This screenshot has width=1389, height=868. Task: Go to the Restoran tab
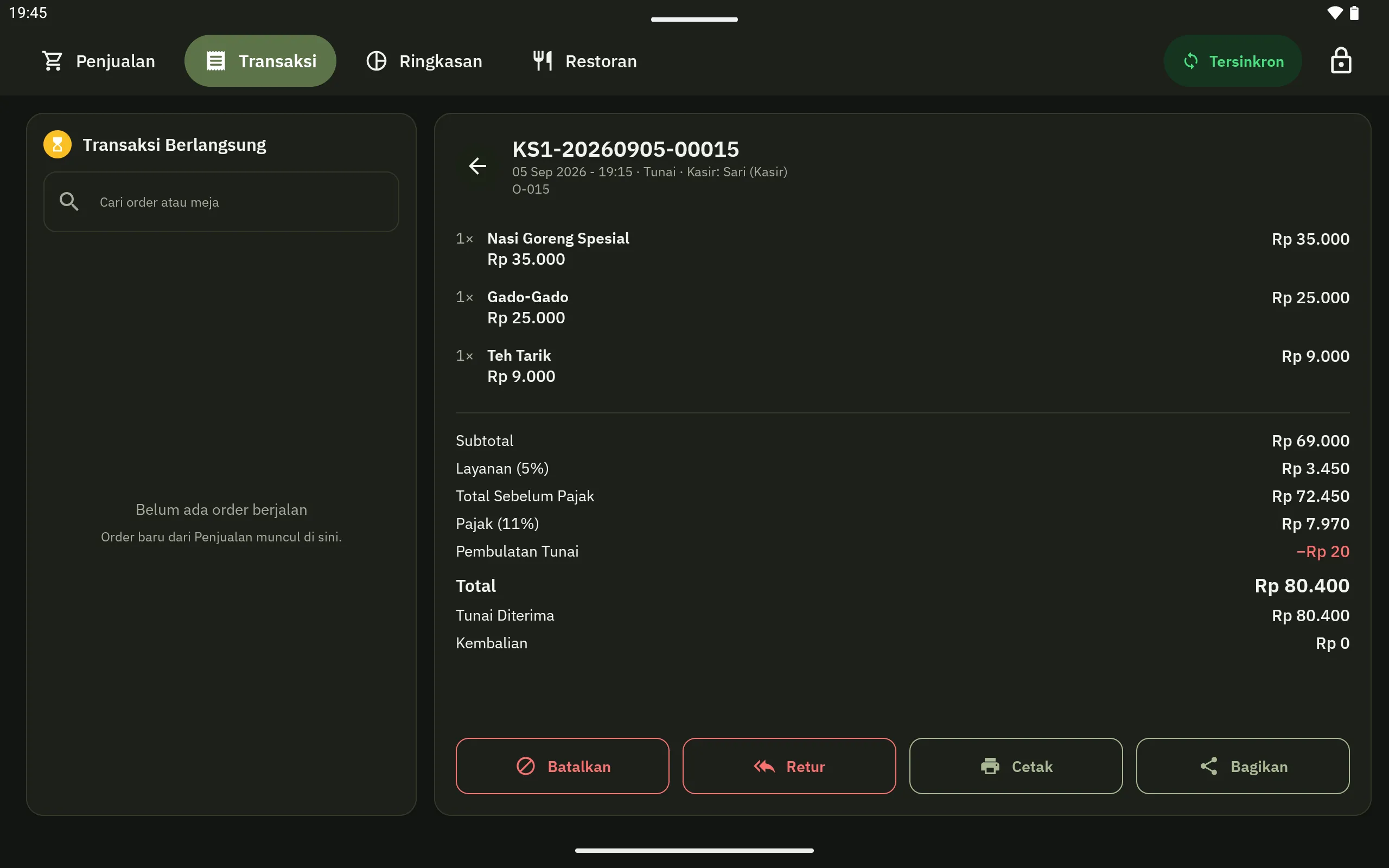[584, 61]
